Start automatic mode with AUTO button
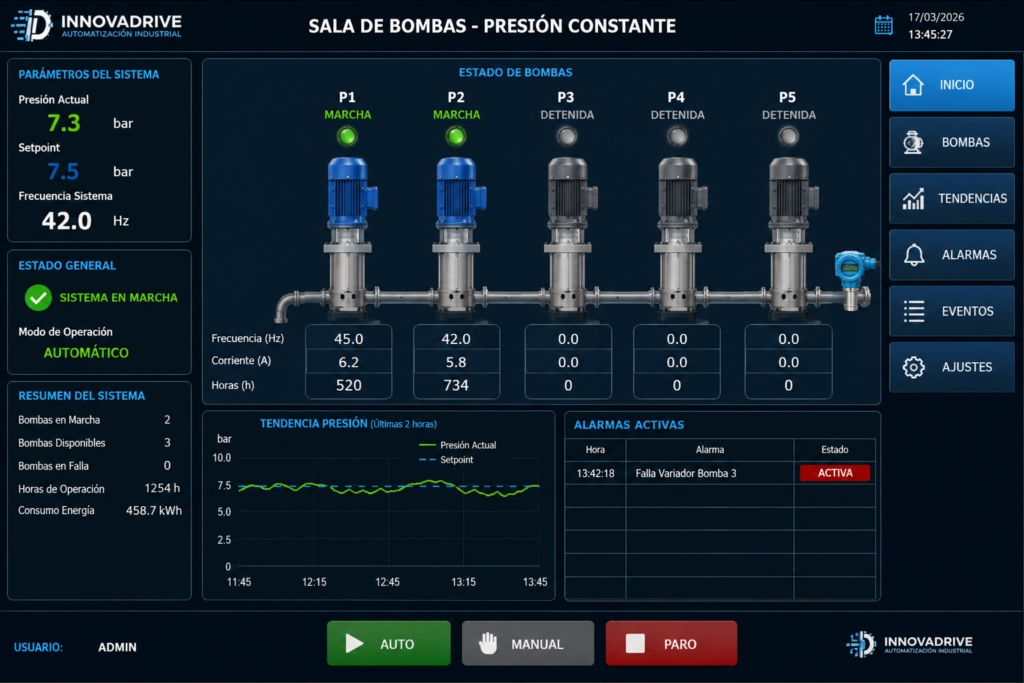 click(389, 643)
